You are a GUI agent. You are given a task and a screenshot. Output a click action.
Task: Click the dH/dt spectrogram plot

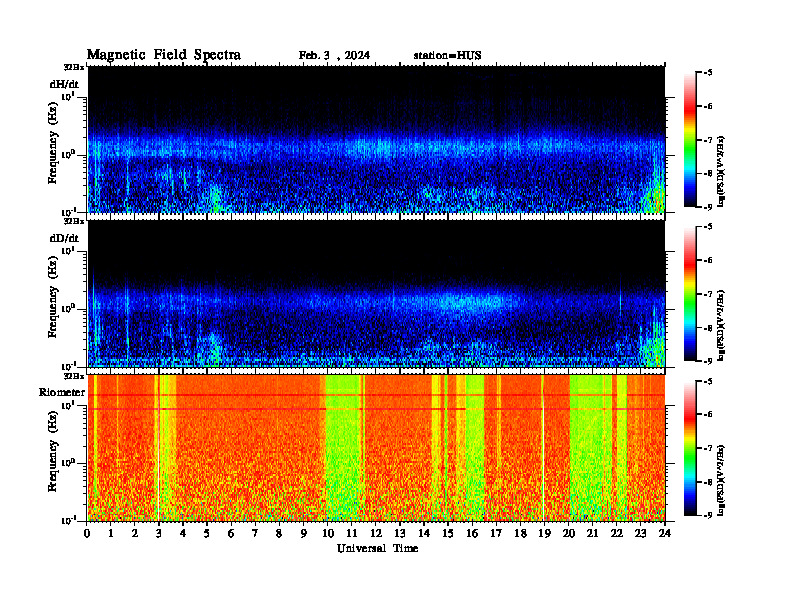376,139
